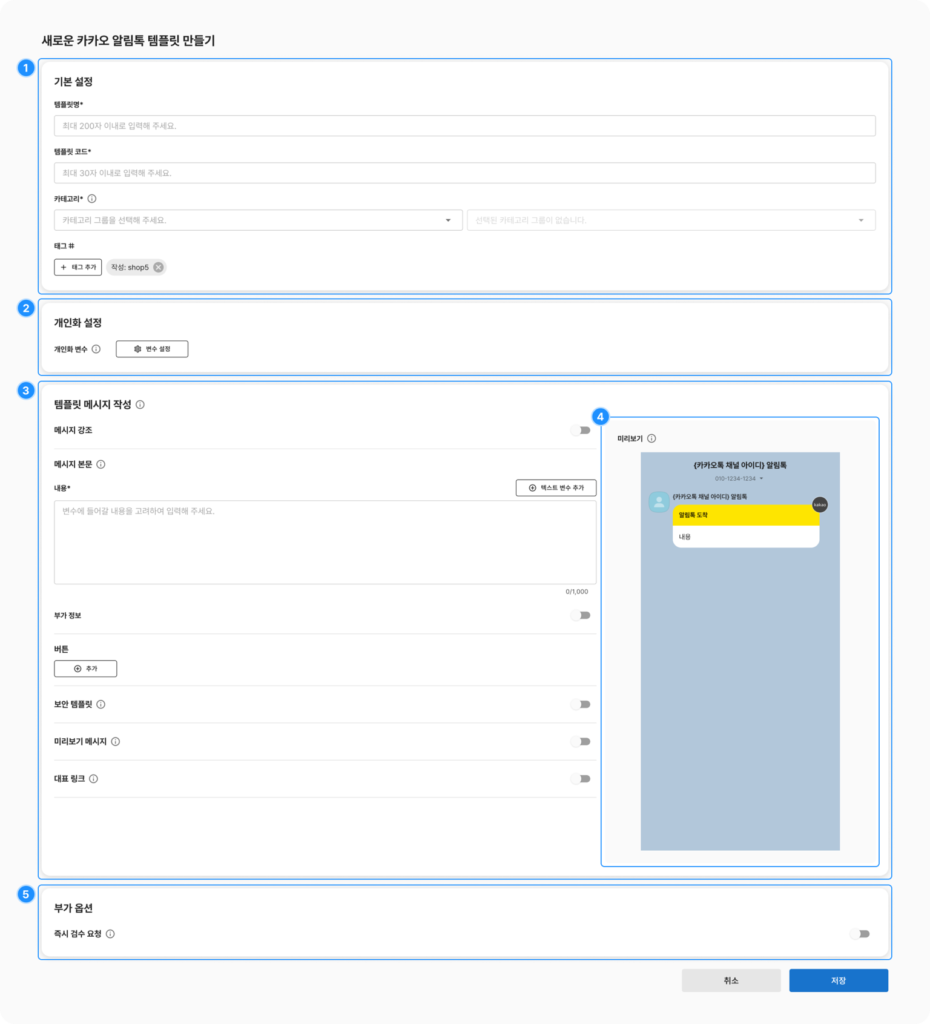Click the info icon beside 보안 템플릿
The width and height of the screenshot is (930, 1024).
(101, 704)
